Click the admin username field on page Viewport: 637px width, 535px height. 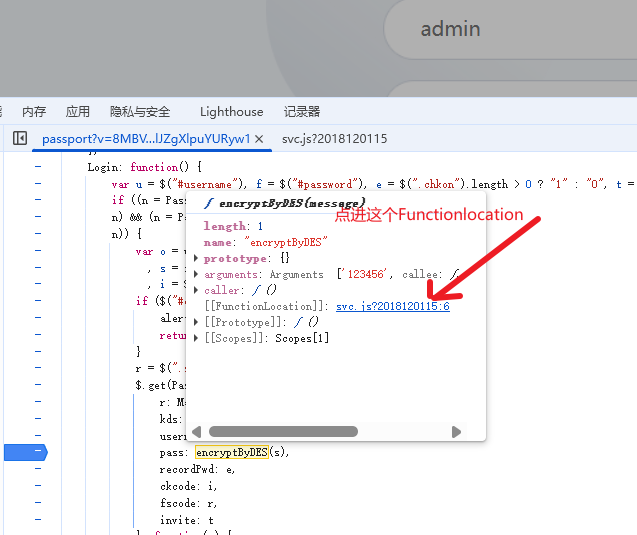point(510,30)
